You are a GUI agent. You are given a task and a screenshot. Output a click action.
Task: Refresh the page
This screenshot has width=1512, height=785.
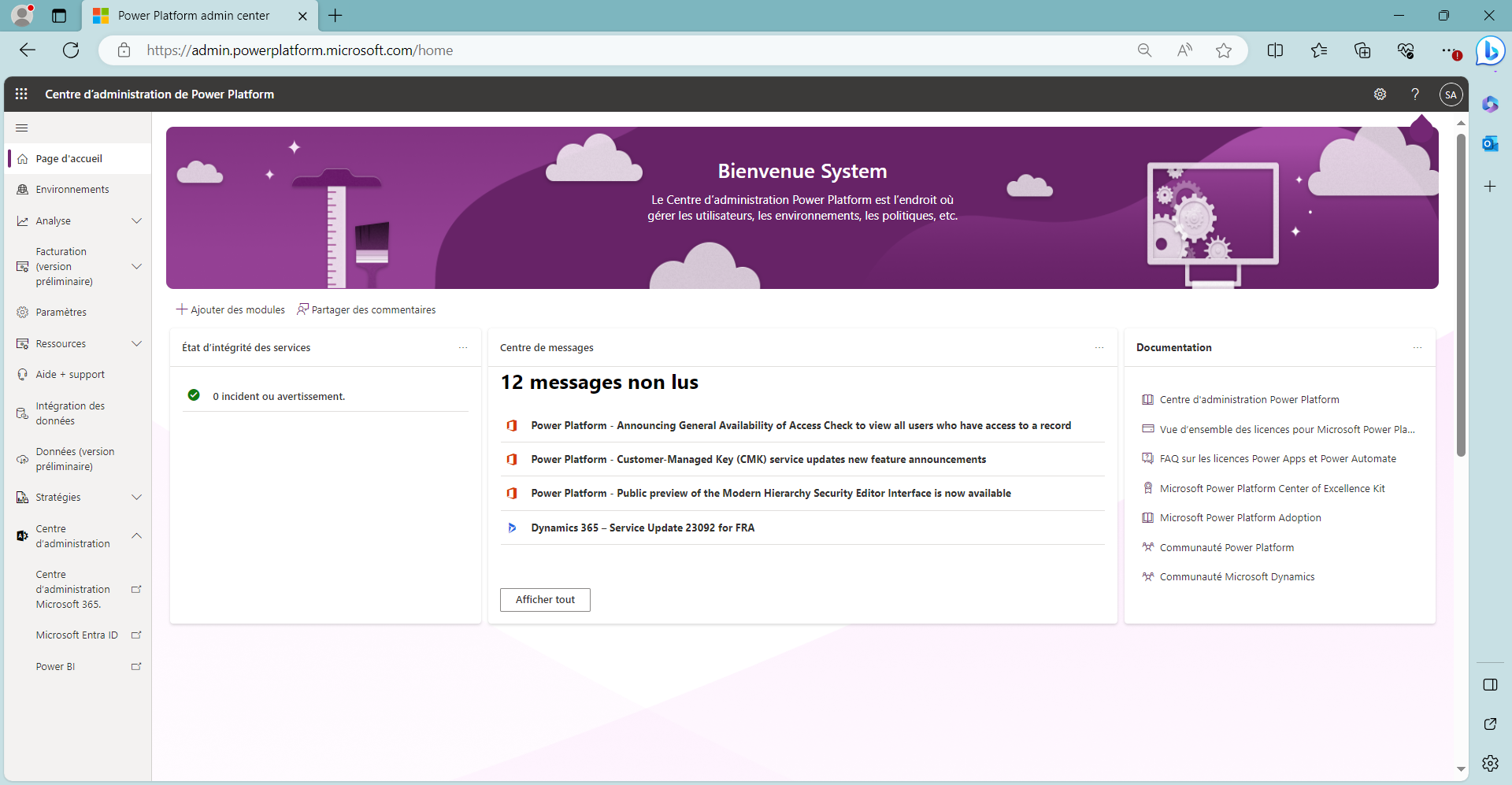pyautogui.click(x=71, y=50)
